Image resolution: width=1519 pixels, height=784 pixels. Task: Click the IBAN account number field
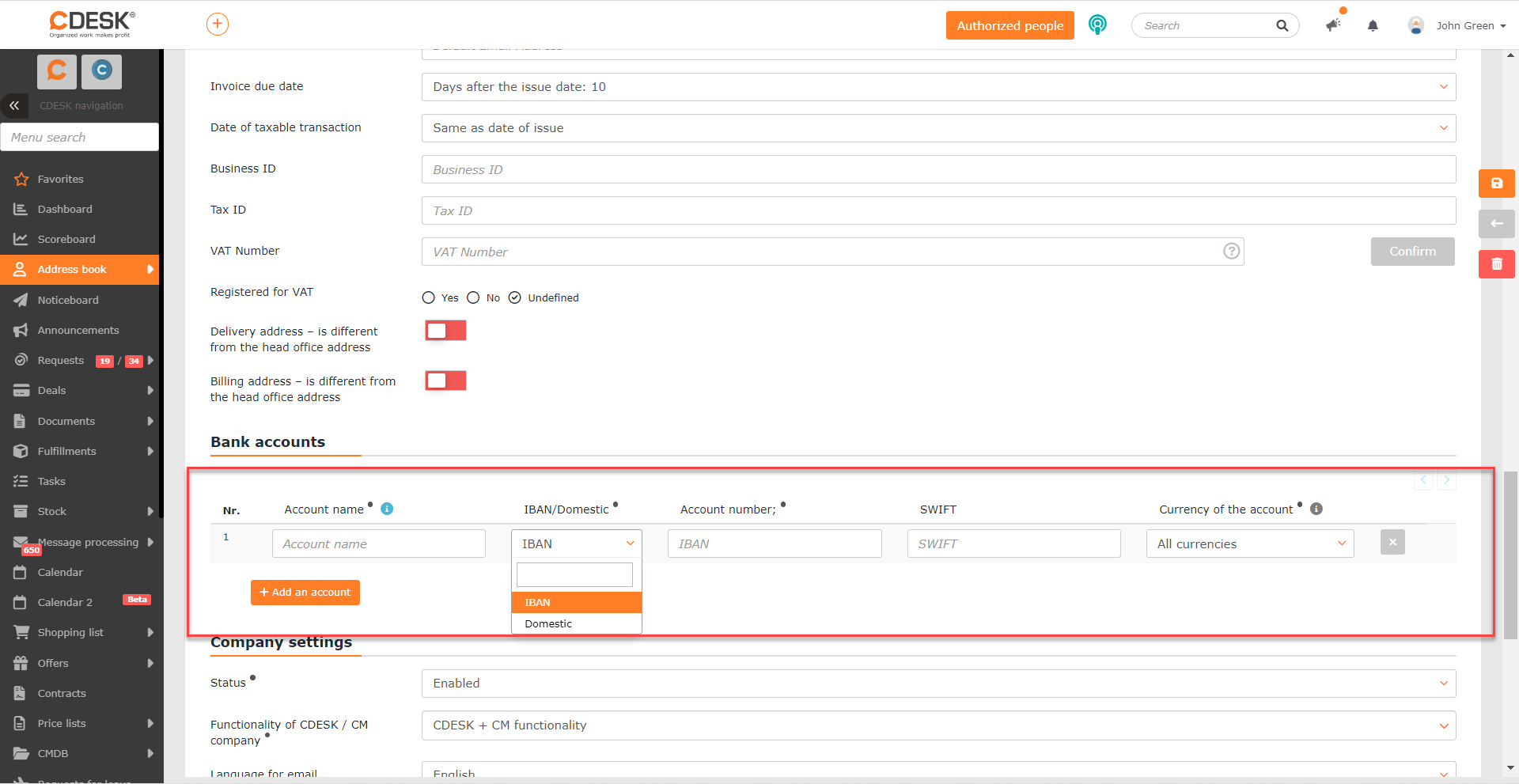(775, 543)
